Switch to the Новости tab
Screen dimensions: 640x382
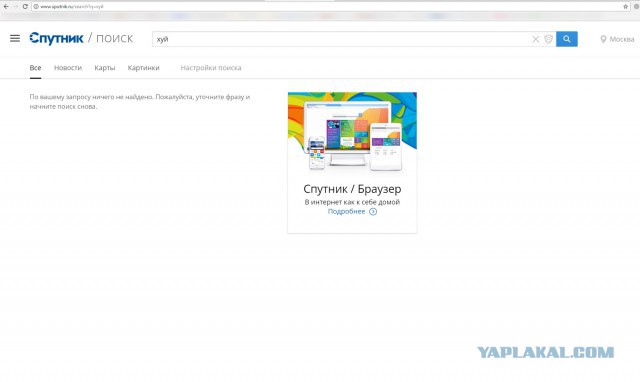(68, 68)
